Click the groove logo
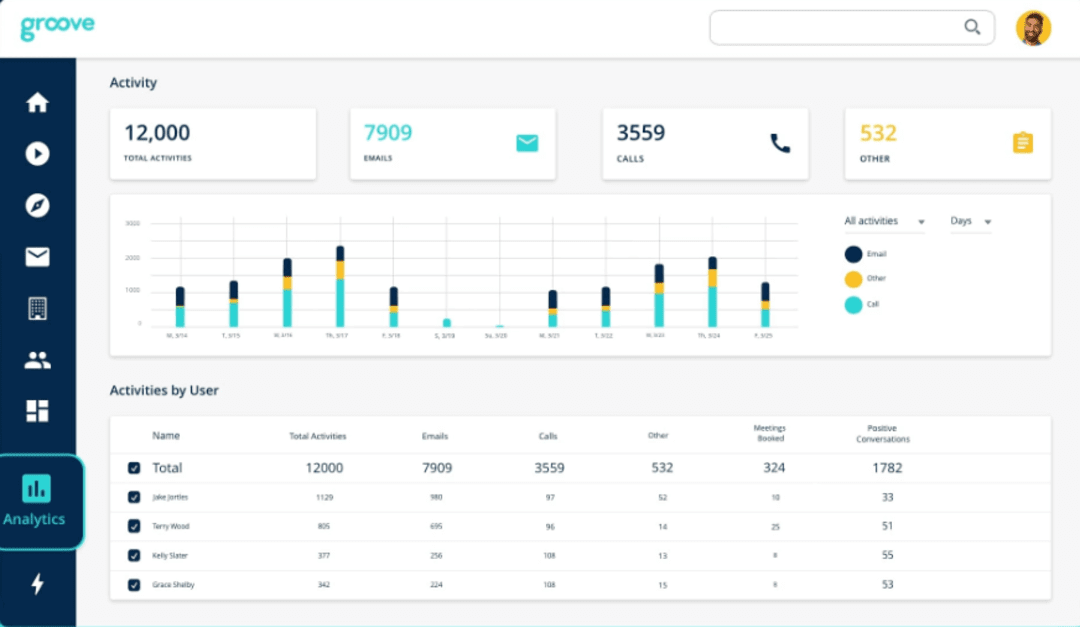Image resolution: width=1080 pixels, height=627 pixels. point(57,26)
